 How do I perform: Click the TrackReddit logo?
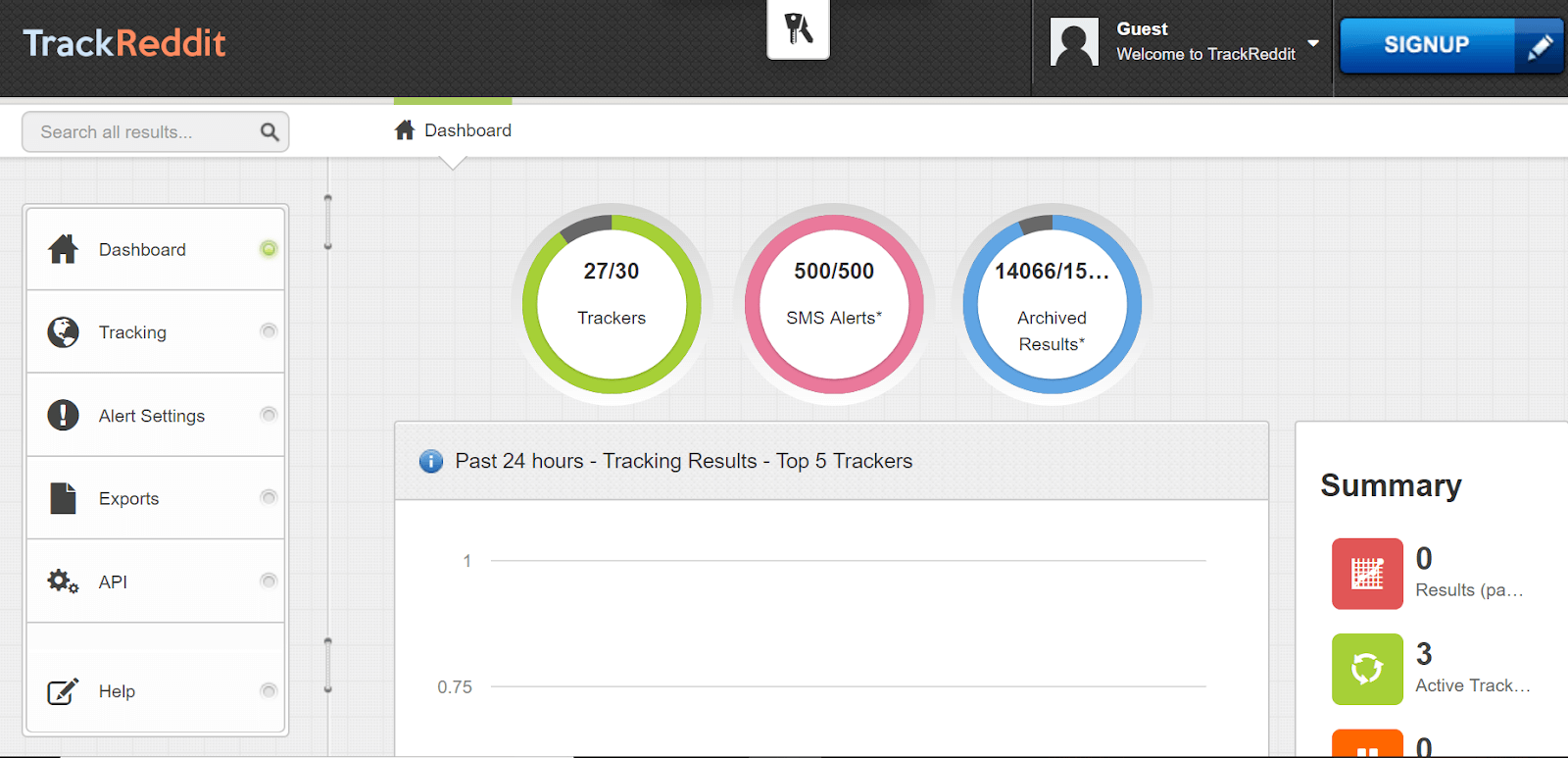124,43
